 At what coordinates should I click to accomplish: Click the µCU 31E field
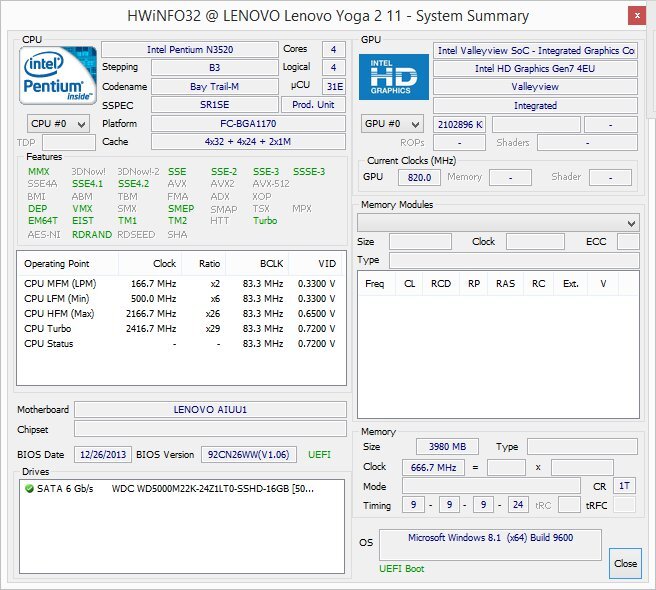pos(334,87)
